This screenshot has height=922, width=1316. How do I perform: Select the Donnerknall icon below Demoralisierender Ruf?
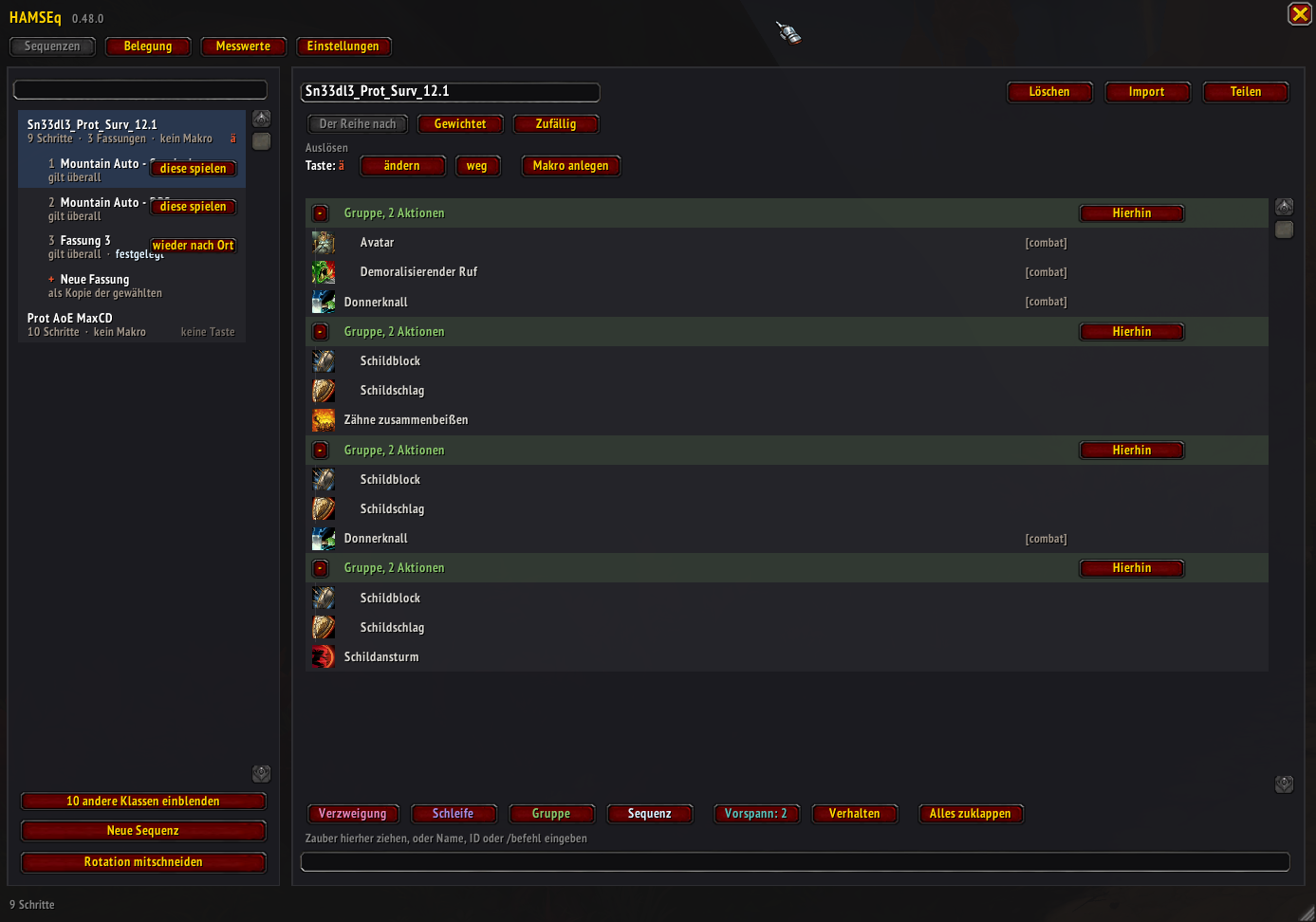pos(324,302)
